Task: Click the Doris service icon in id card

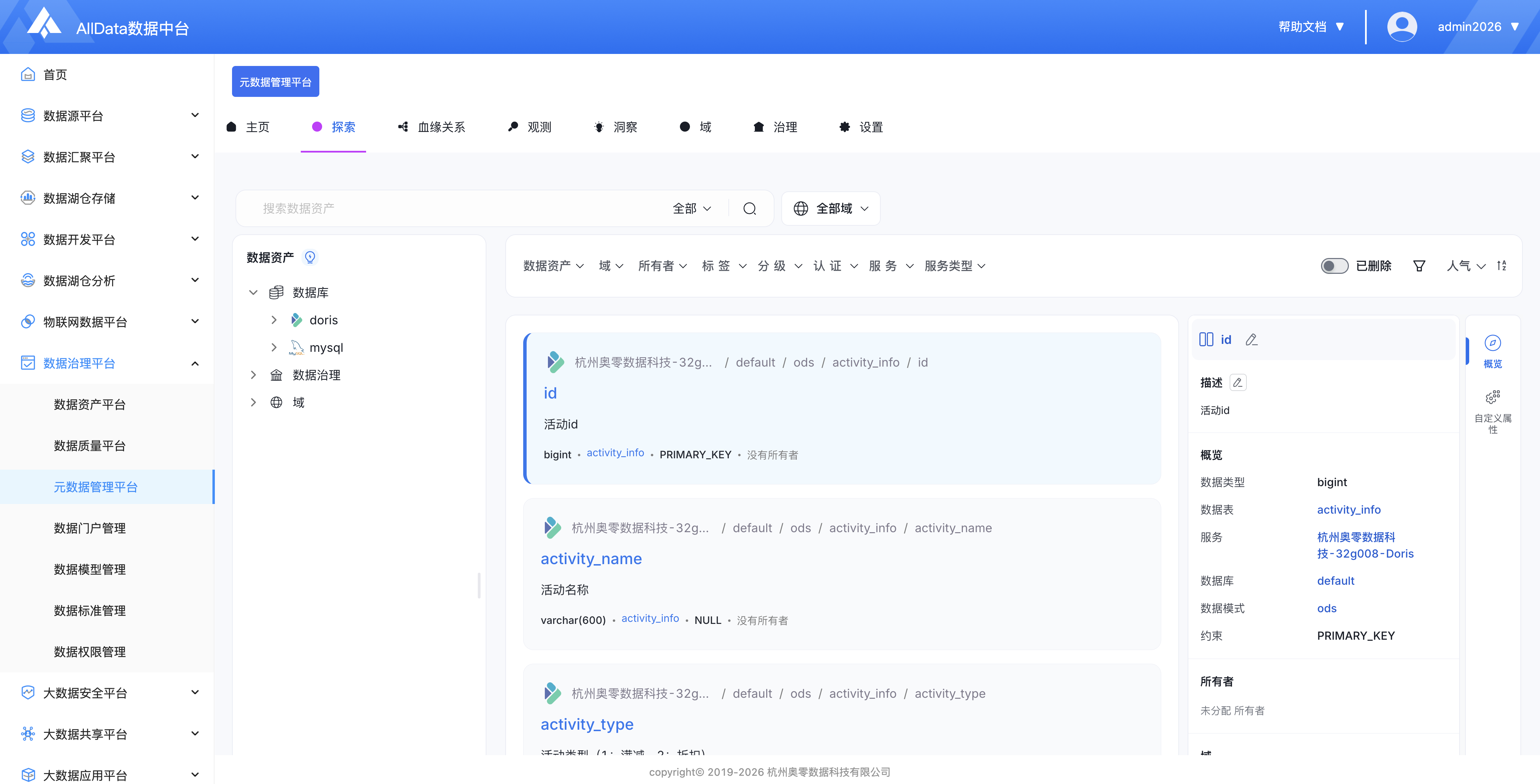Action: point(555,362)
